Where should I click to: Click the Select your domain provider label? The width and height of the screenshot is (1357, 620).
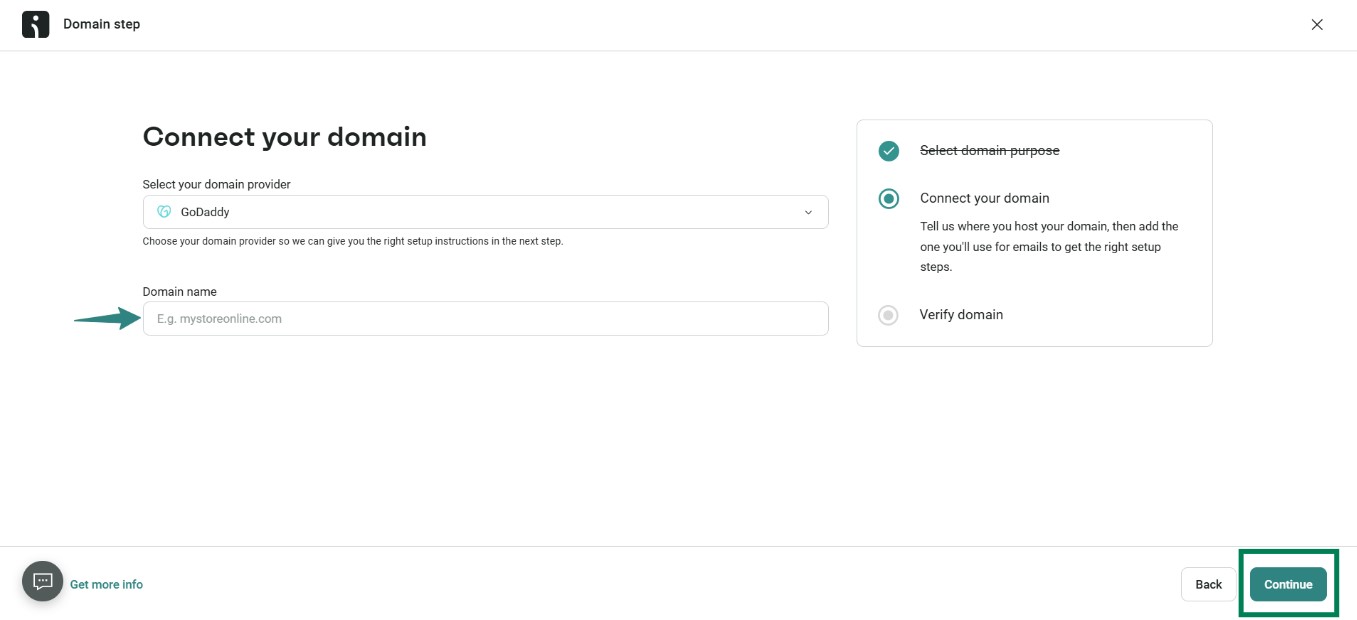217,184
